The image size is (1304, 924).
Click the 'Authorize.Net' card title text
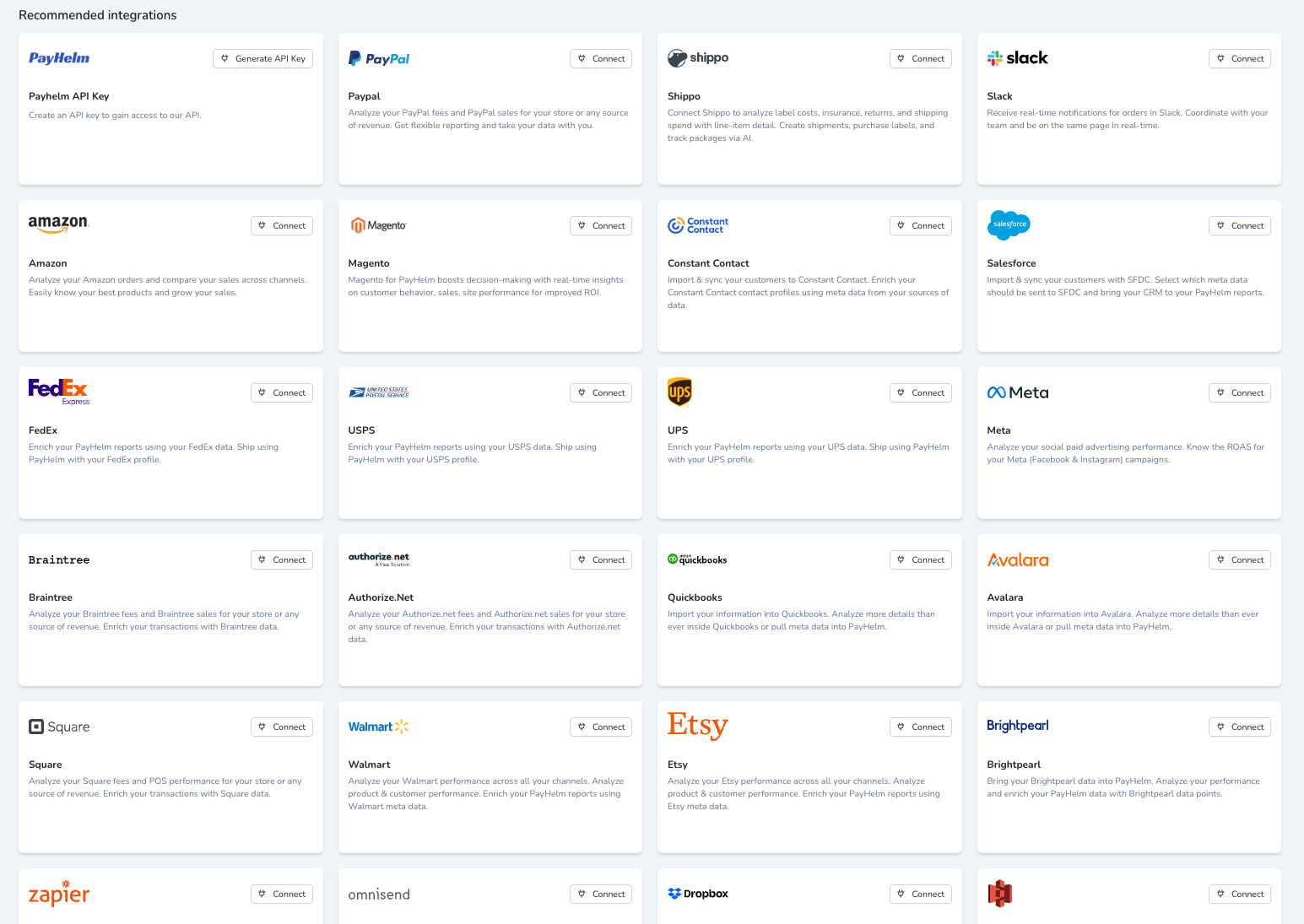[x=381, y=597]
